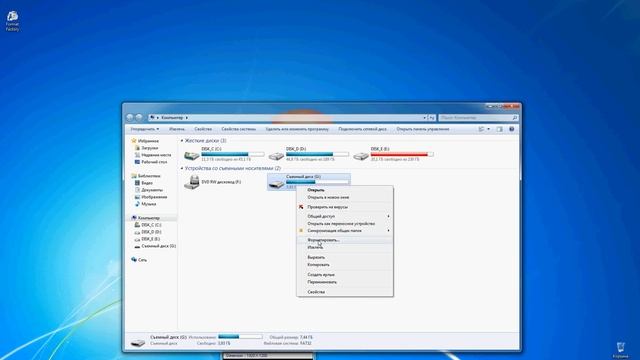The image size is (640, 360).
Task: Choose Открыть in context menu
Action: pyautogui.click(x=345, y=190)
